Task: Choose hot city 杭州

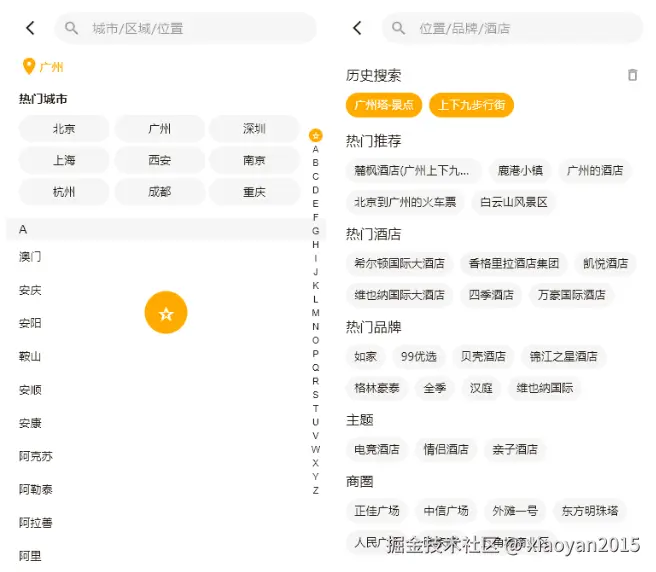Action: point(64,192)
